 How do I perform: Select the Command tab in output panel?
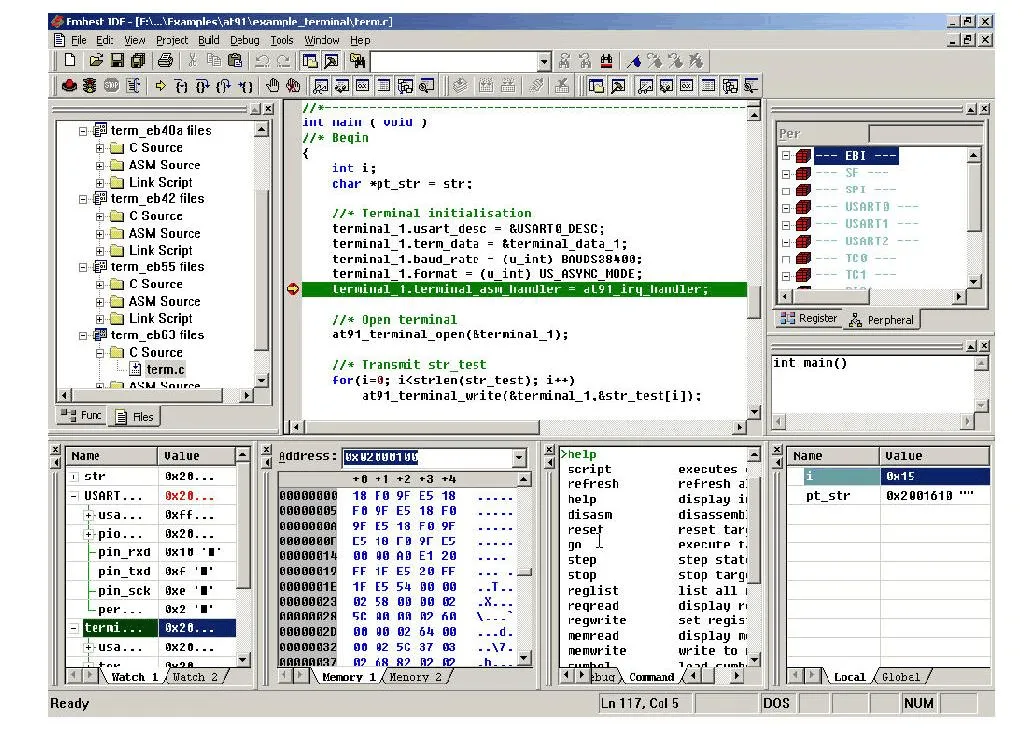652,677
